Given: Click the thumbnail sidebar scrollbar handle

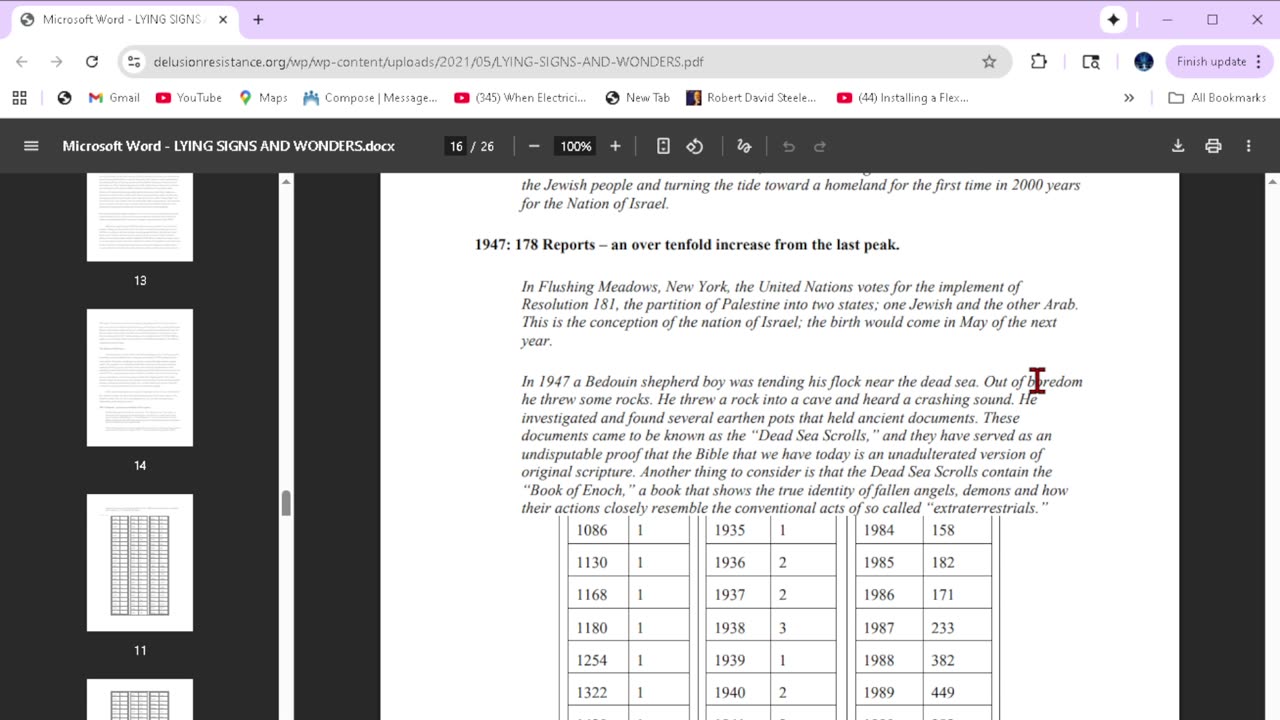Looking at the screenshot, I should (x=286, y=503).
